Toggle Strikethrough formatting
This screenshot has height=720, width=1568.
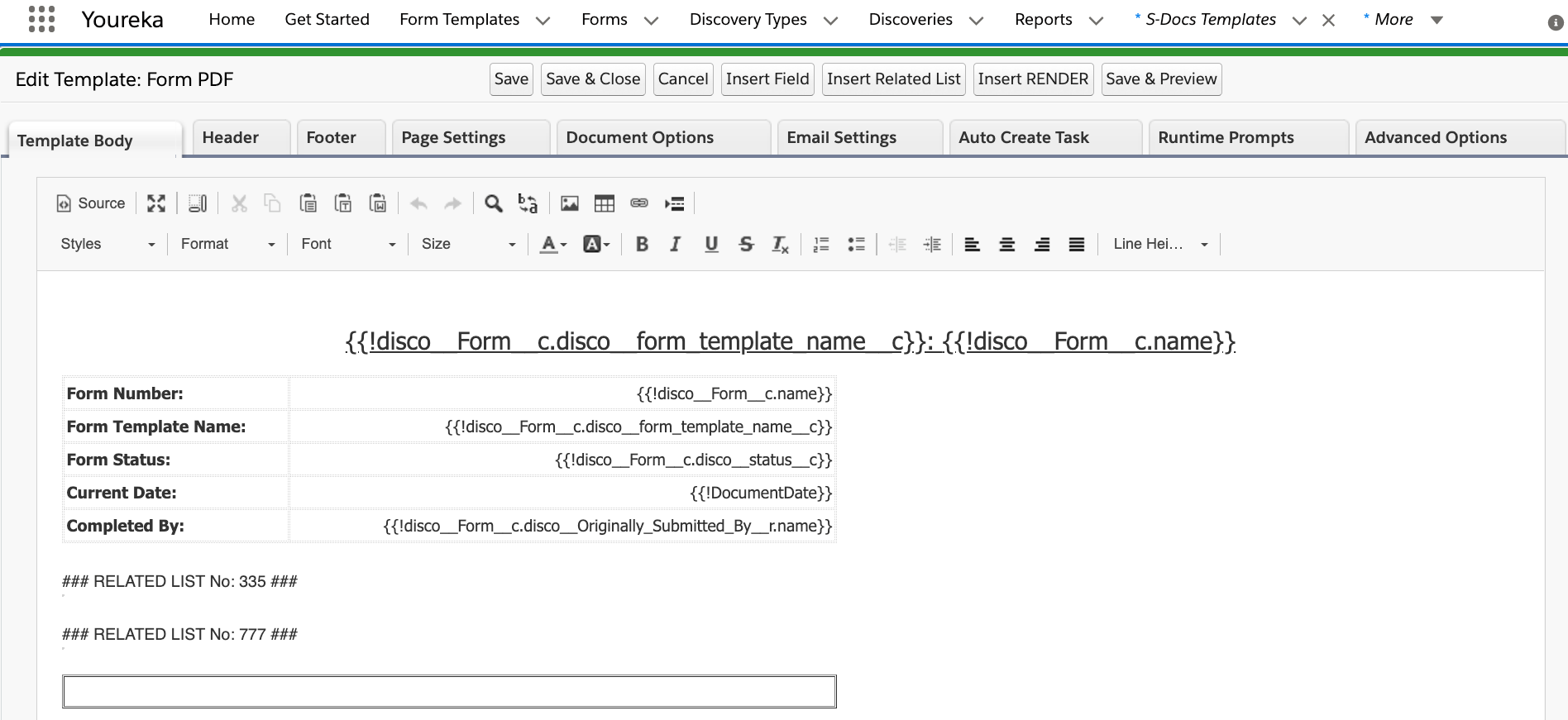(746, 244)
